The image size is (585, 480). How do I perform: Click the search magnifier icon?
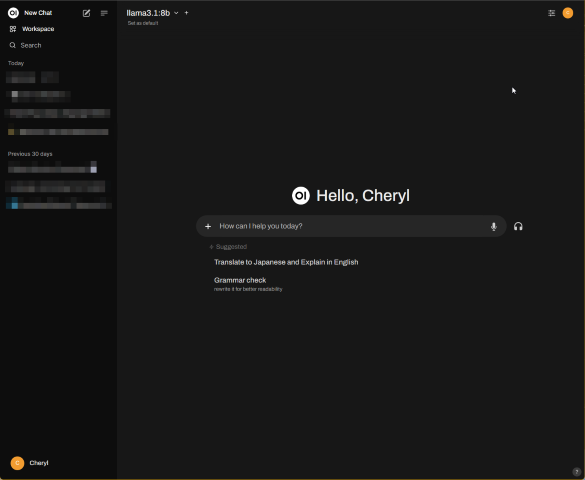[13, 45]
